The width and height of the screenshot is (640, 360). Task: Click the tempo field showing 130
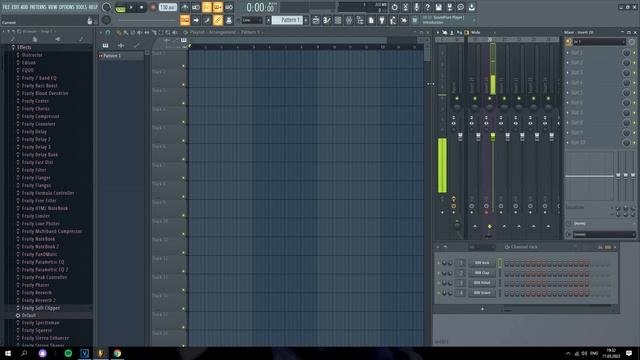pos(167,7)
